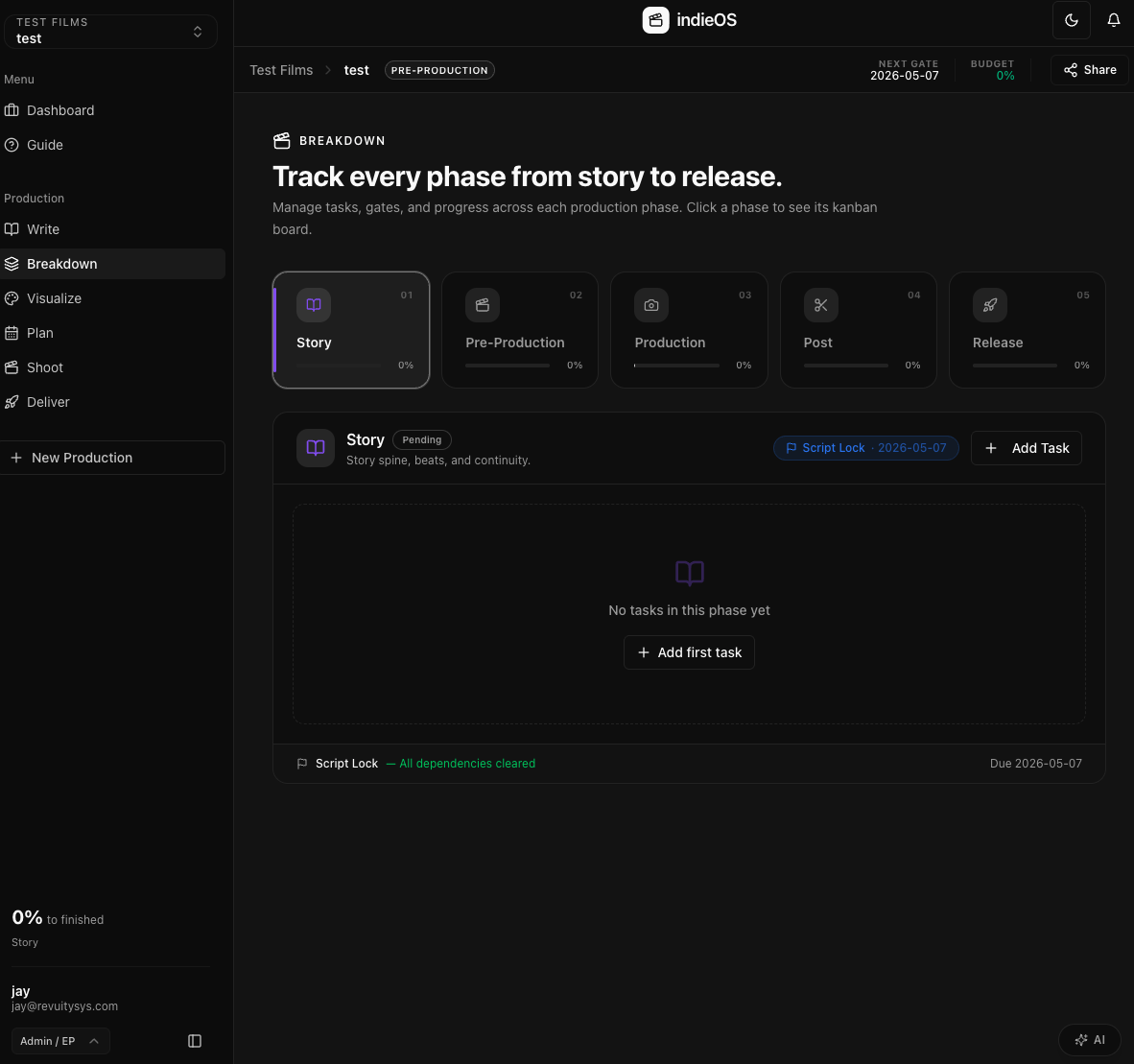Open the Visualize section
Screen dimensions: 1134x1064
click(113, 298)
